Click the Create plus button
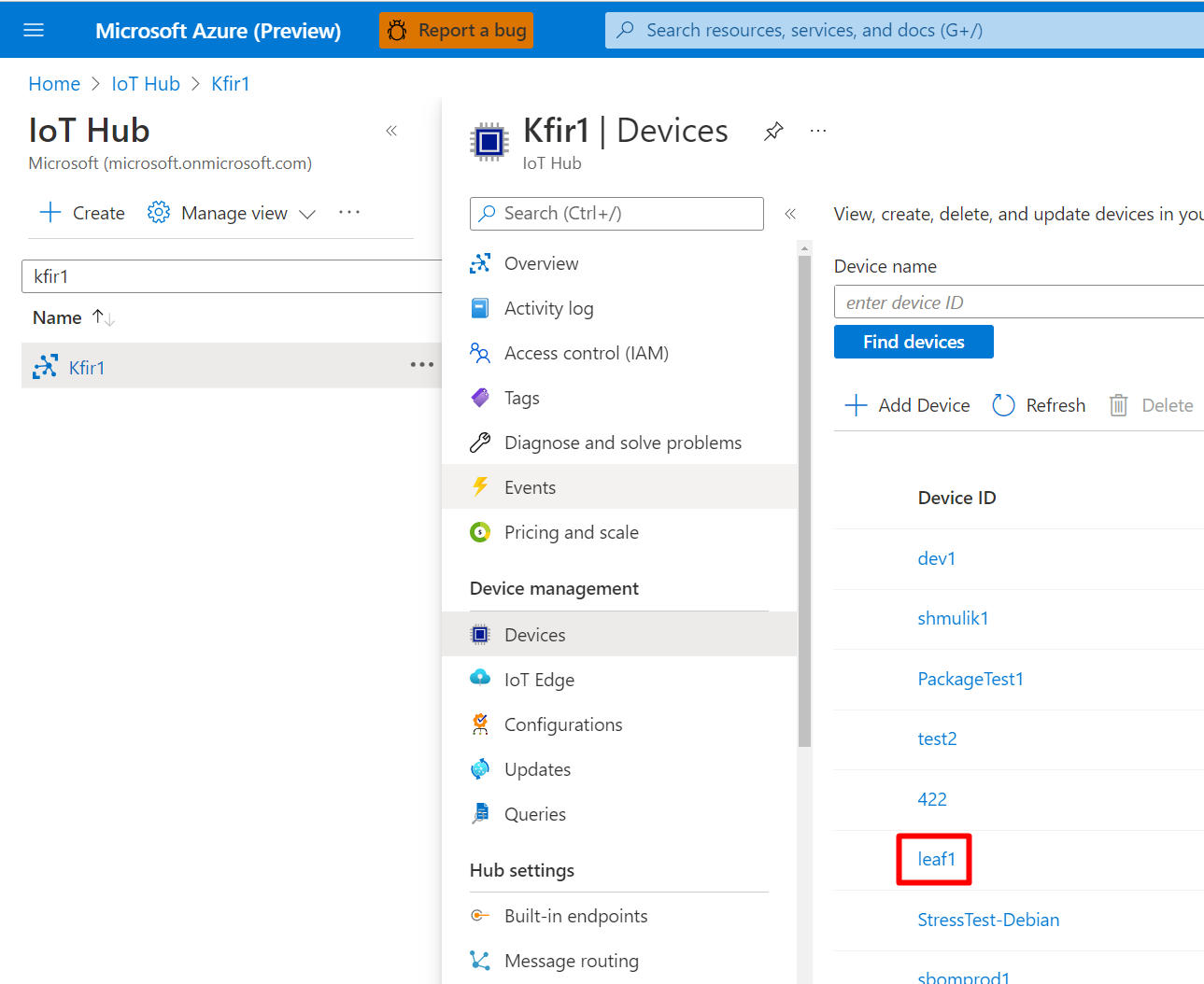The width and height of the screenshot is (1204, 984). [82, 213]
